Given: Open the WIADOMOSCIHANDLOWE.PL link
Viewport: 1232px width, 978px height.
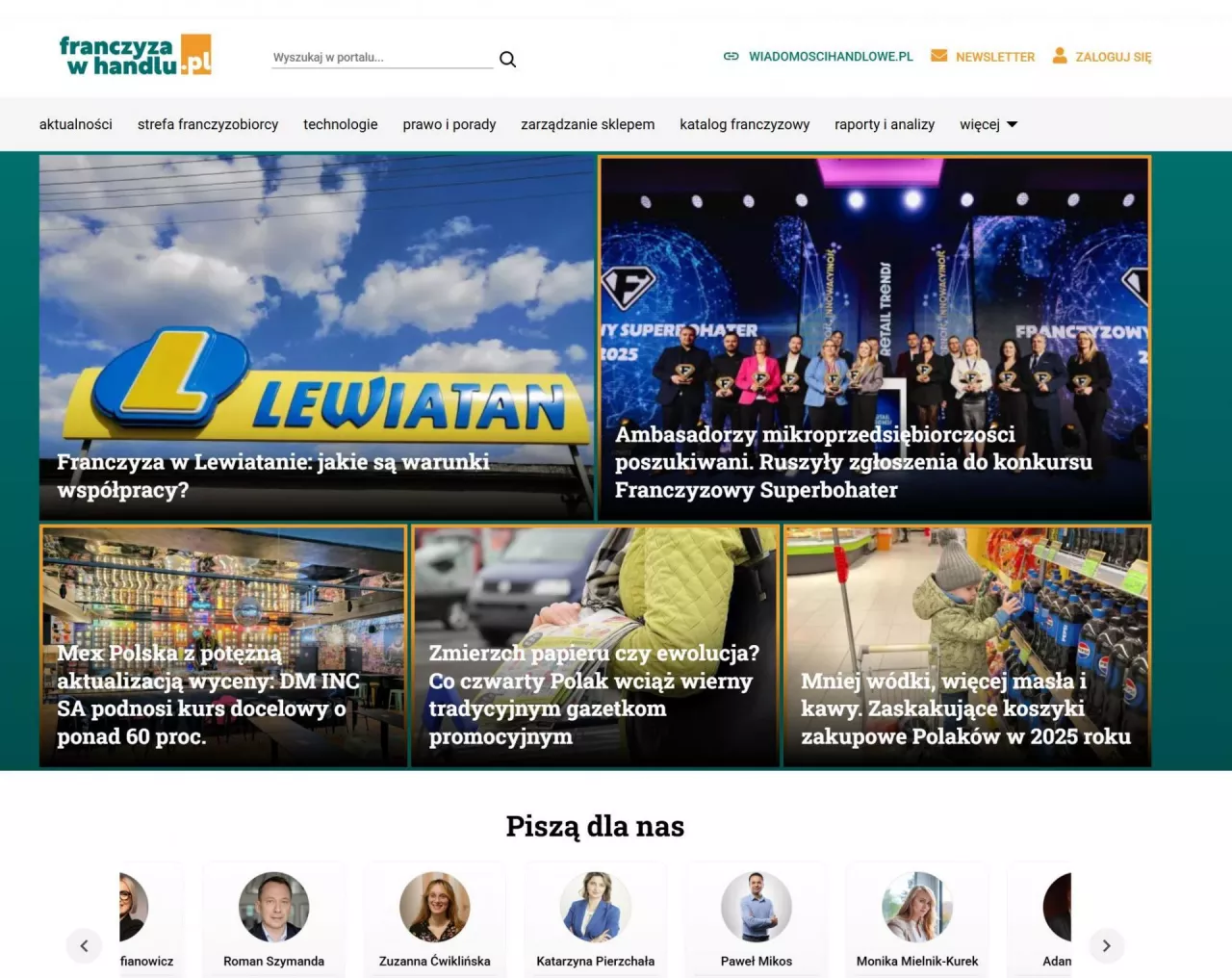Looking at the screenshot, I should pos(831,57).
